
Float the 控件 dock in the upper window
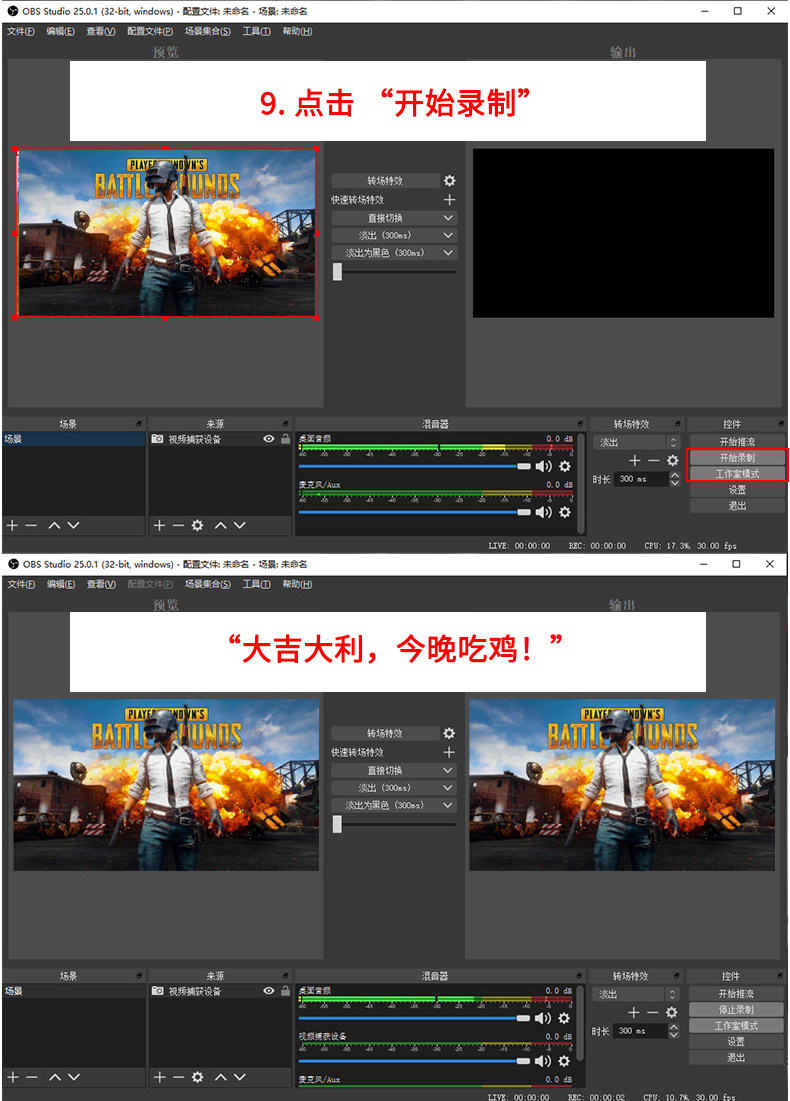[781, 424]
